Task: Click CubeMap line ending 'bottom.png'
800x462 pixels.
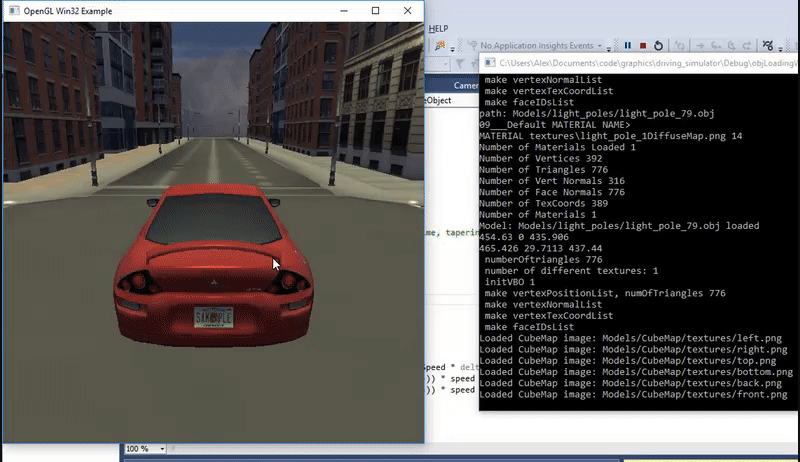Action: 636,372
